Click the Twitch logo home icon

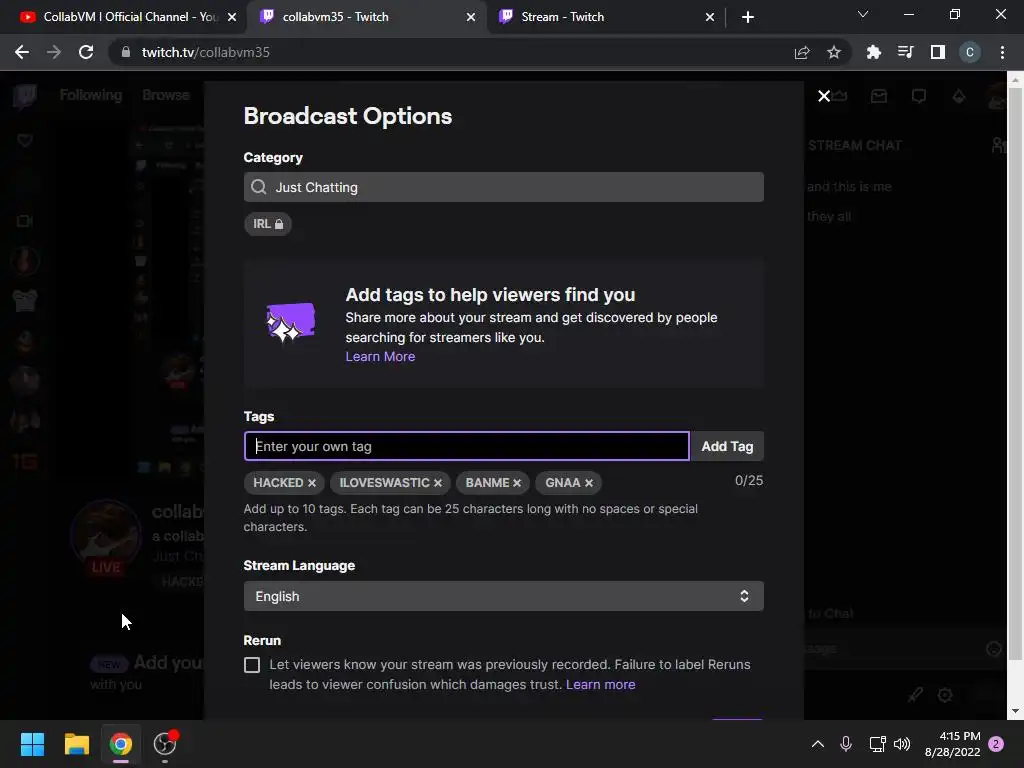[25, 96]
